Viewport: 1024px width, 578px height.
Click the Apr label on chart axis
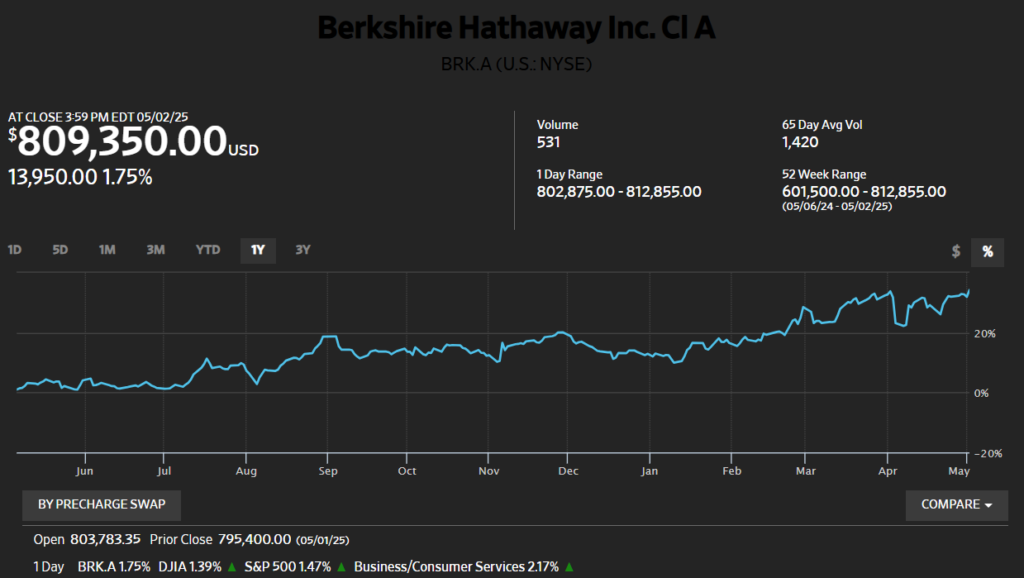pyautogui.click(x=888, y=471)
